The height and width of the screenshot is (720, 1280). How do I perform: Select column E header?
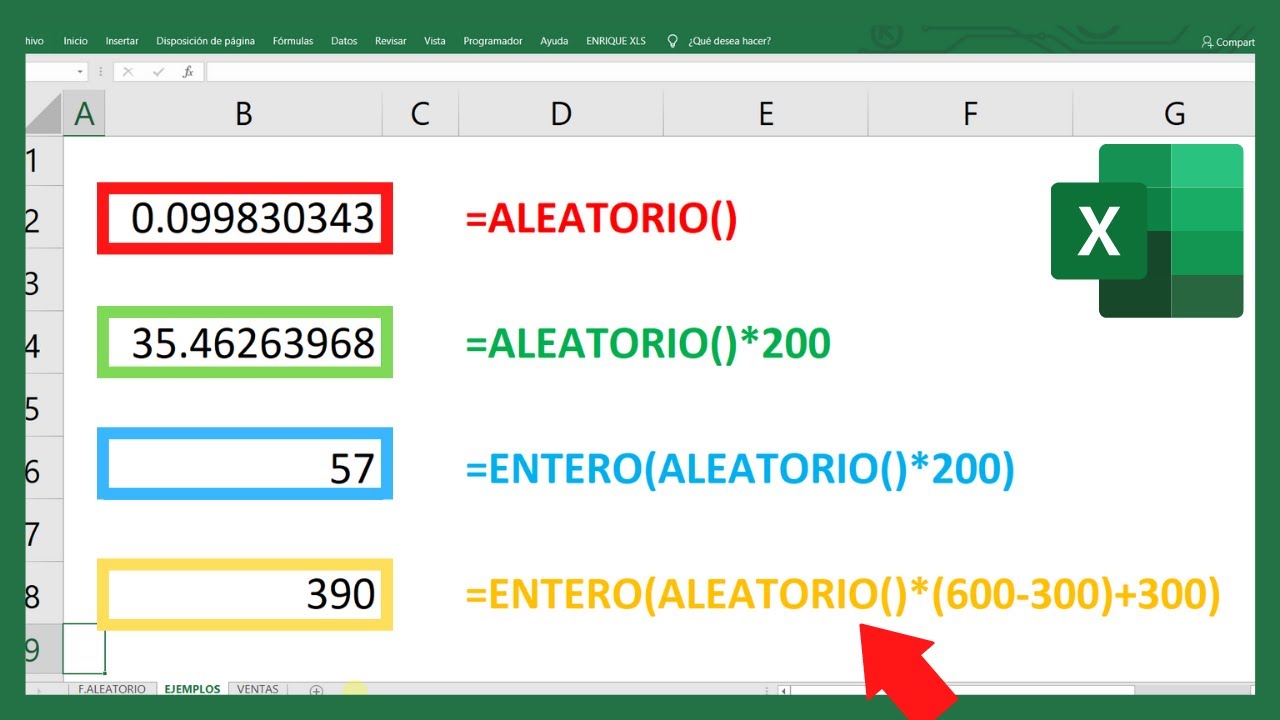coord(766,114)
